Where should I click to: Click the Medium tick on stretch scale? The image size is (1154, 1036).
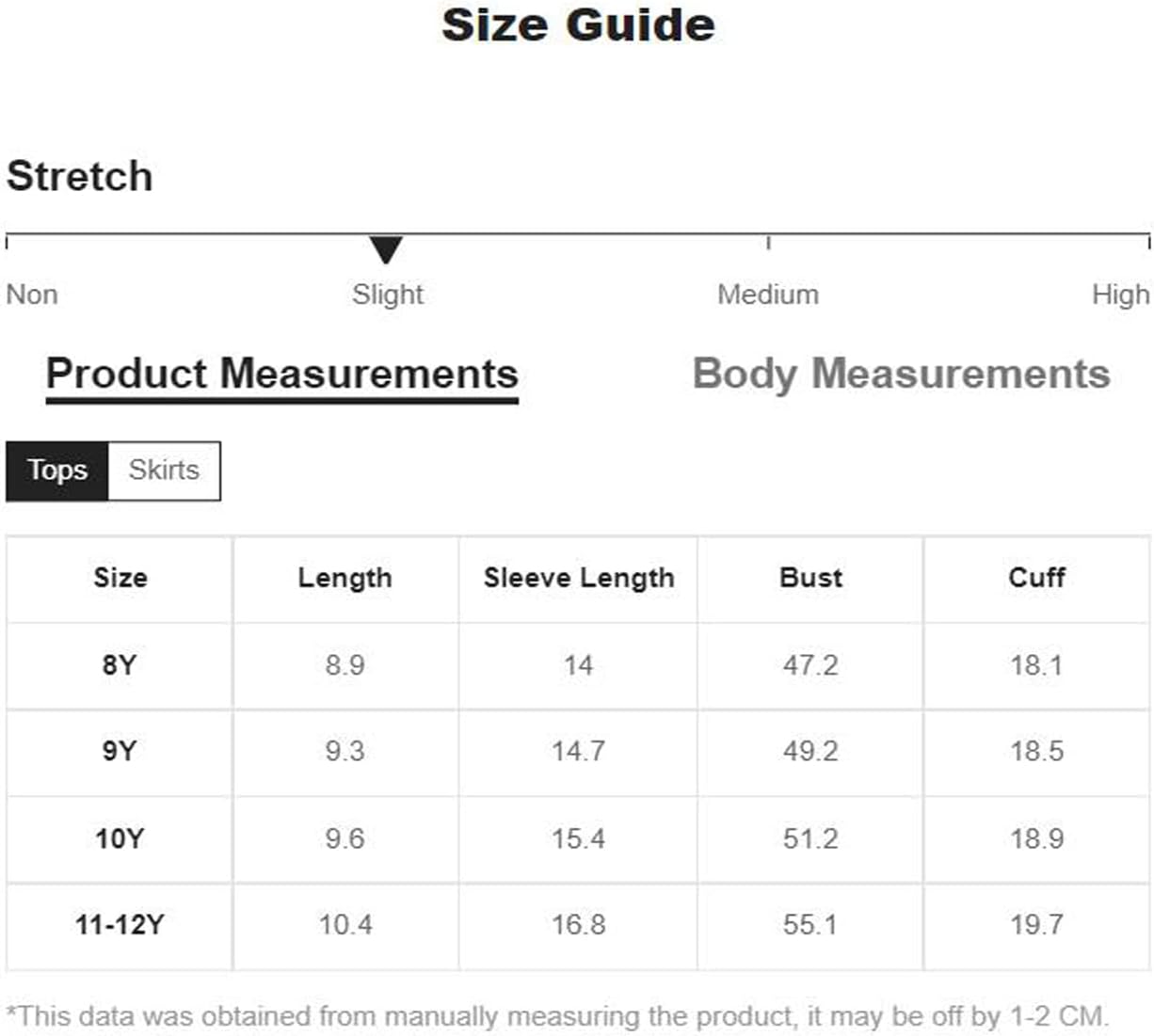point(768,242)
